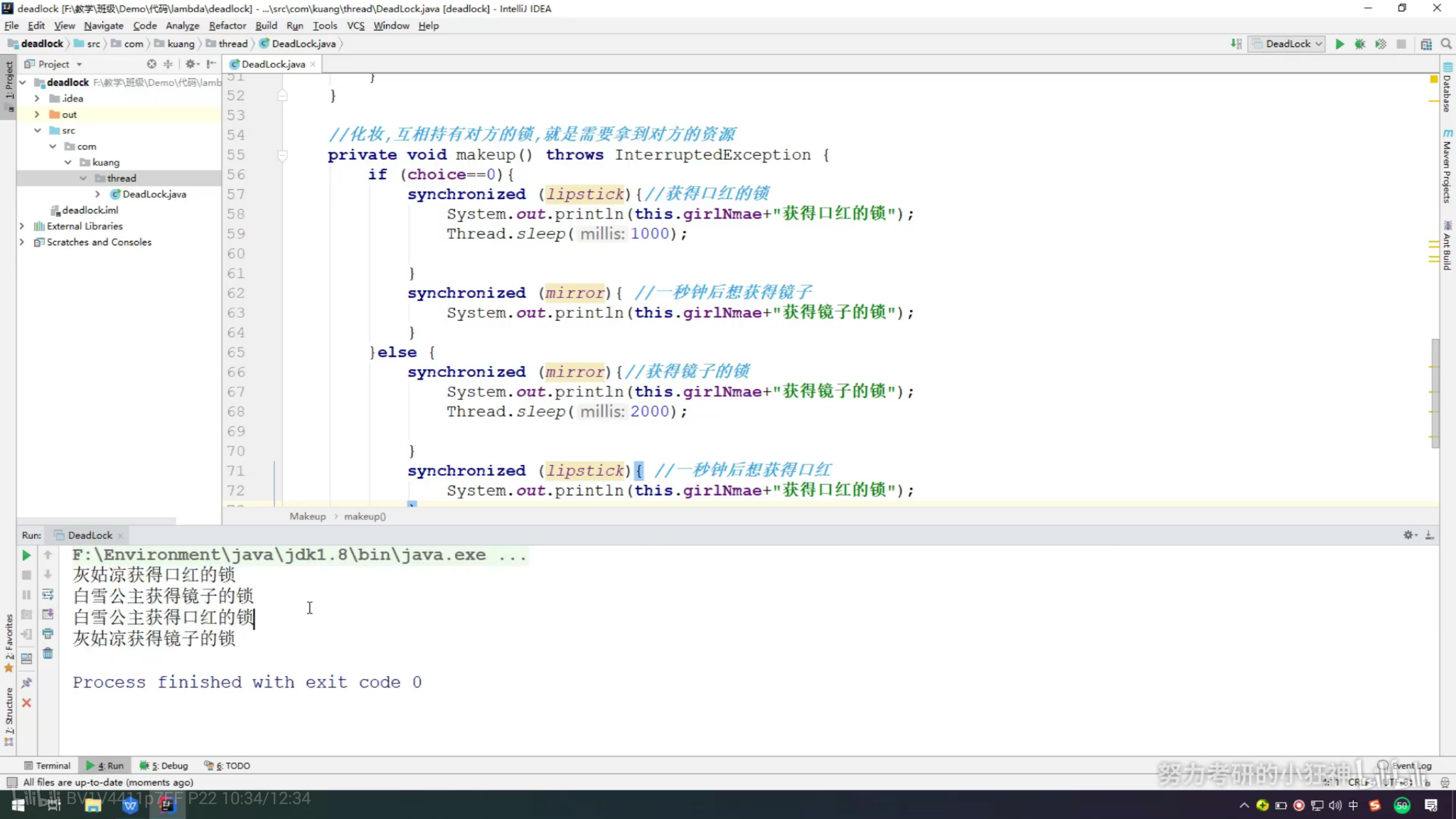Toggle pin tab in the Run panel
The height and width of the screenshot is (819, 1456).
tap(26, 682)
